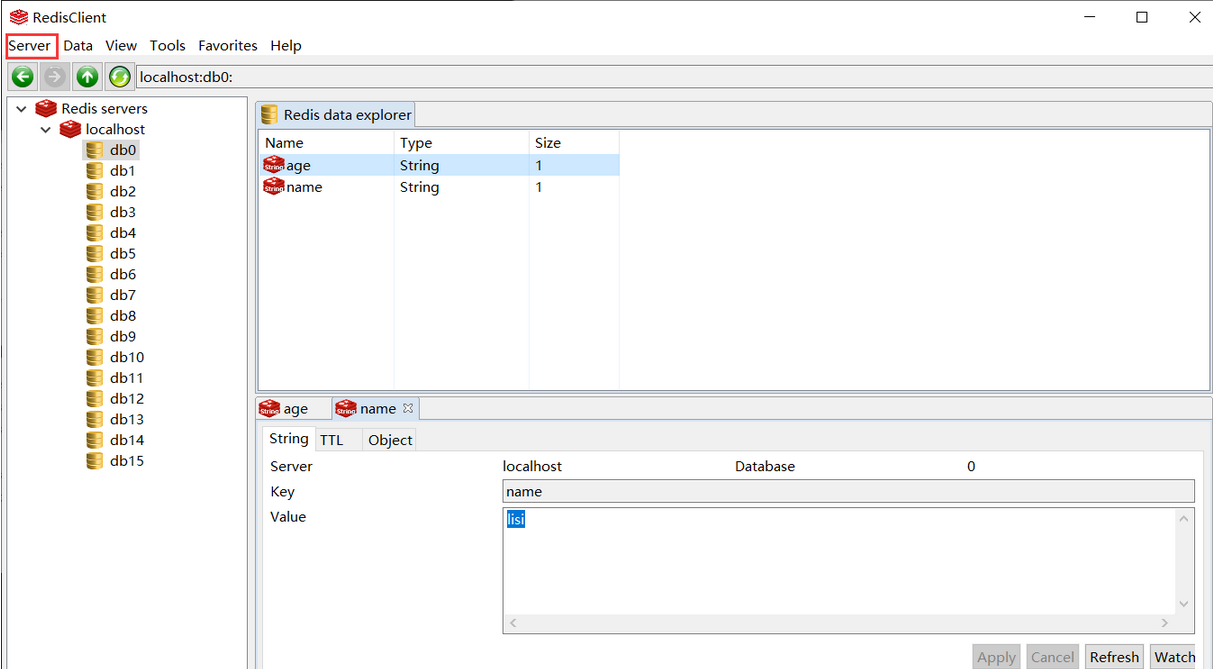Viewport: 1213px width, 669px height.
Task: Collapse the localhost tree node
Action: point(45,130)
